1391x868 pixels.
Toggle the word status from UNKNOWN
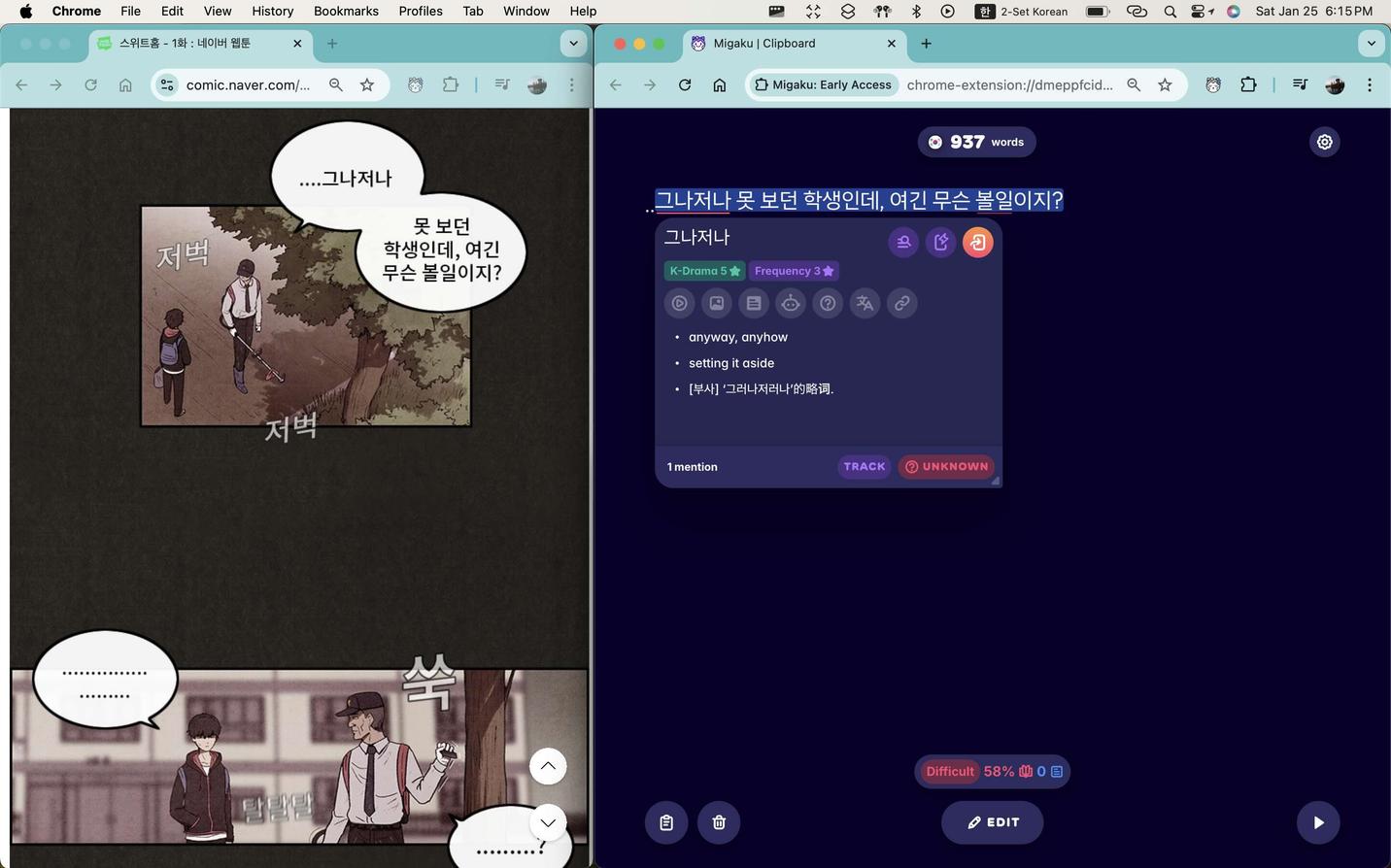tap(945, 466)
